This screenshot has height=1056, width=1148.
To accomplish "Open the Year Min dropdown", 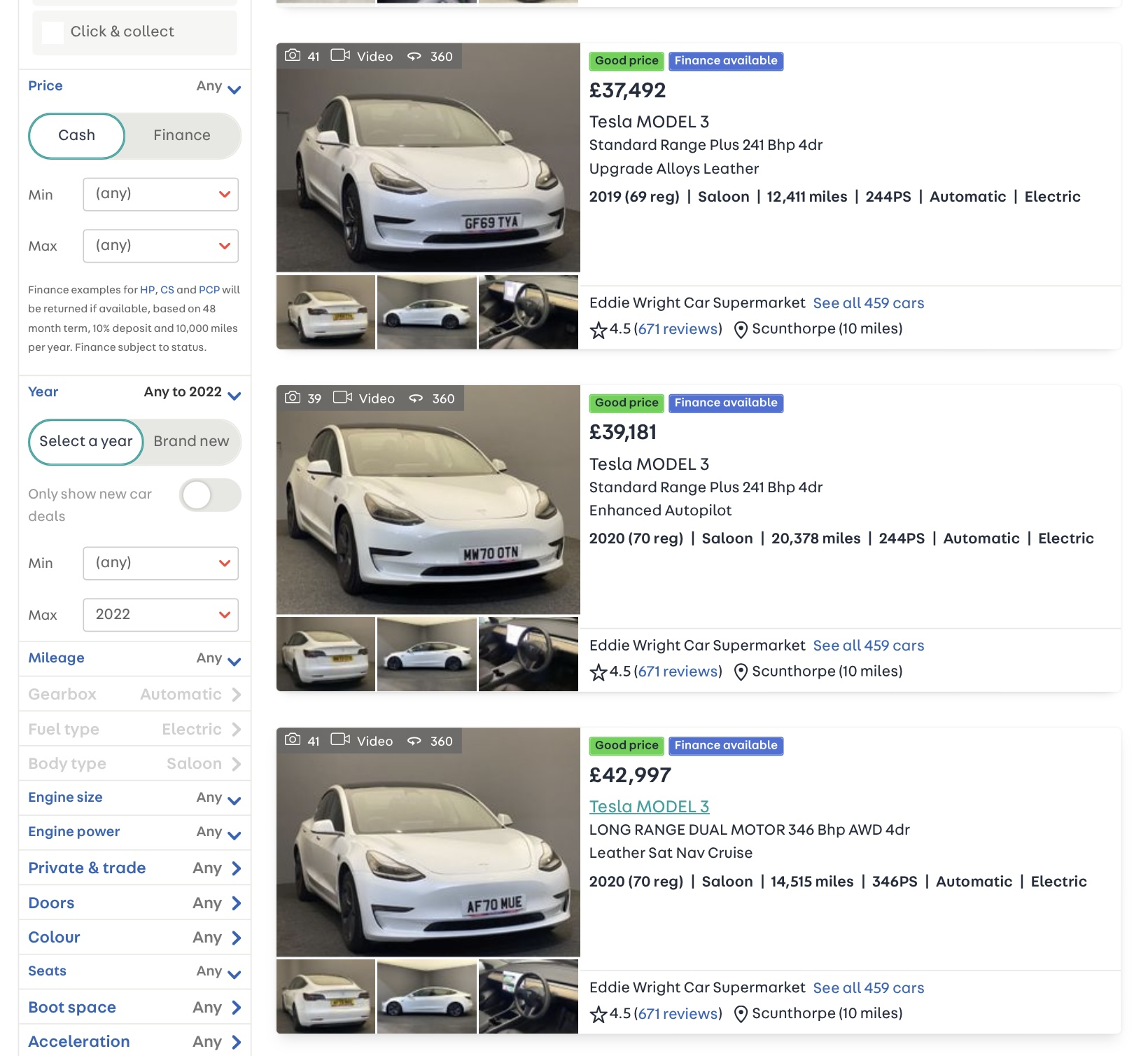I will pyautogui.click(x=161, y=563).
